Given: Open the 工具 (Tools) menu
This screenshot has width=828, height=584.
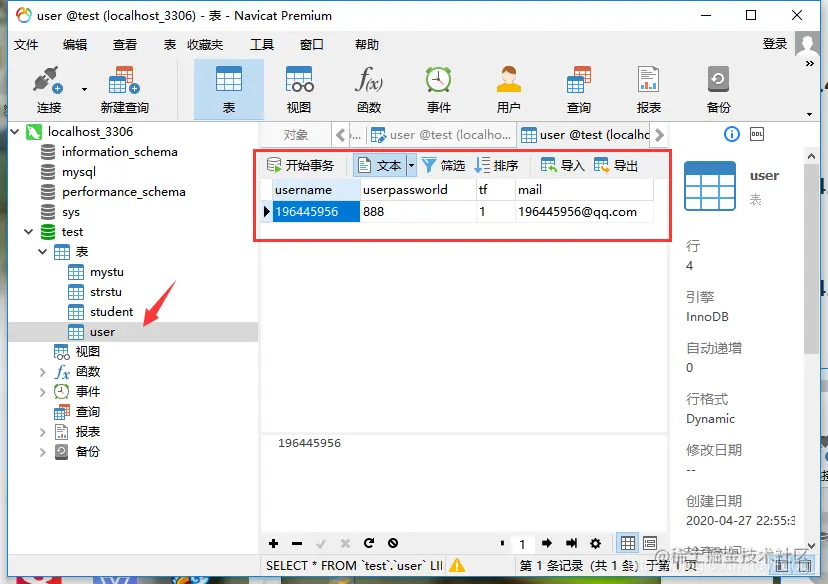Looking at the screenshot, I should 263,43.
